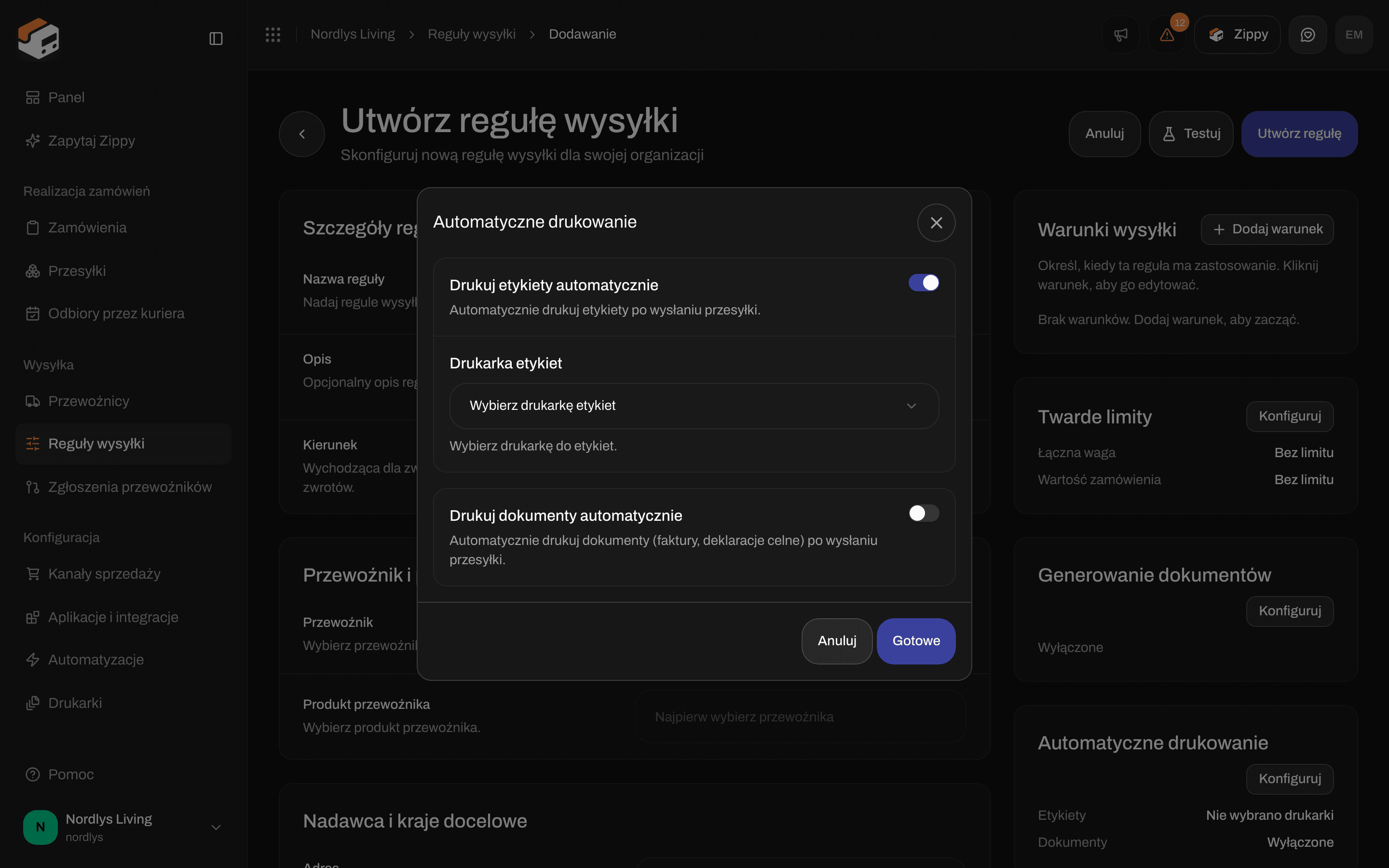Open Zgłoszenia przewoźników in the sidebar

(123, 488)
